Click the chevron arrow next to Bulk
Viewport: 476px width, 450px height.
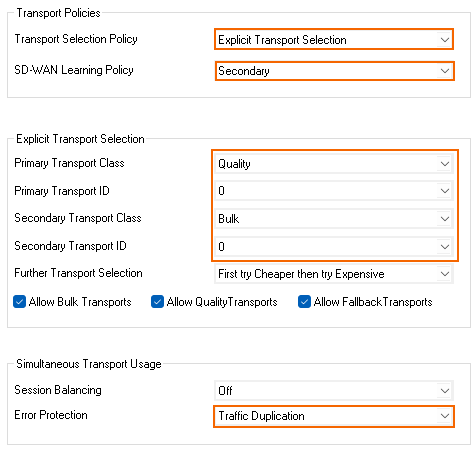point(445,219)
